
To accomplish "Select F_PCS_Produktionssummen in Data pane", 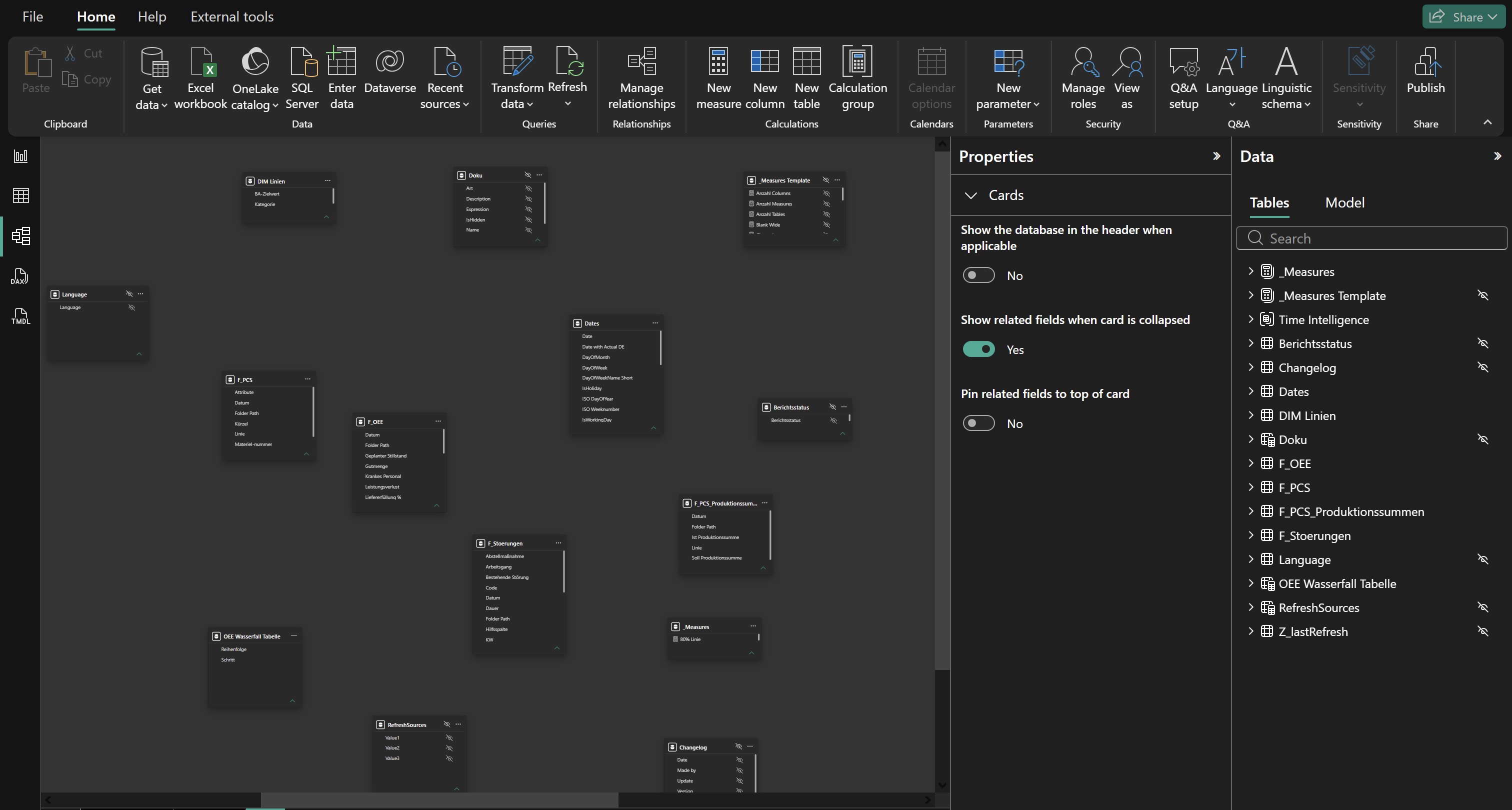I will point(1351,511).
